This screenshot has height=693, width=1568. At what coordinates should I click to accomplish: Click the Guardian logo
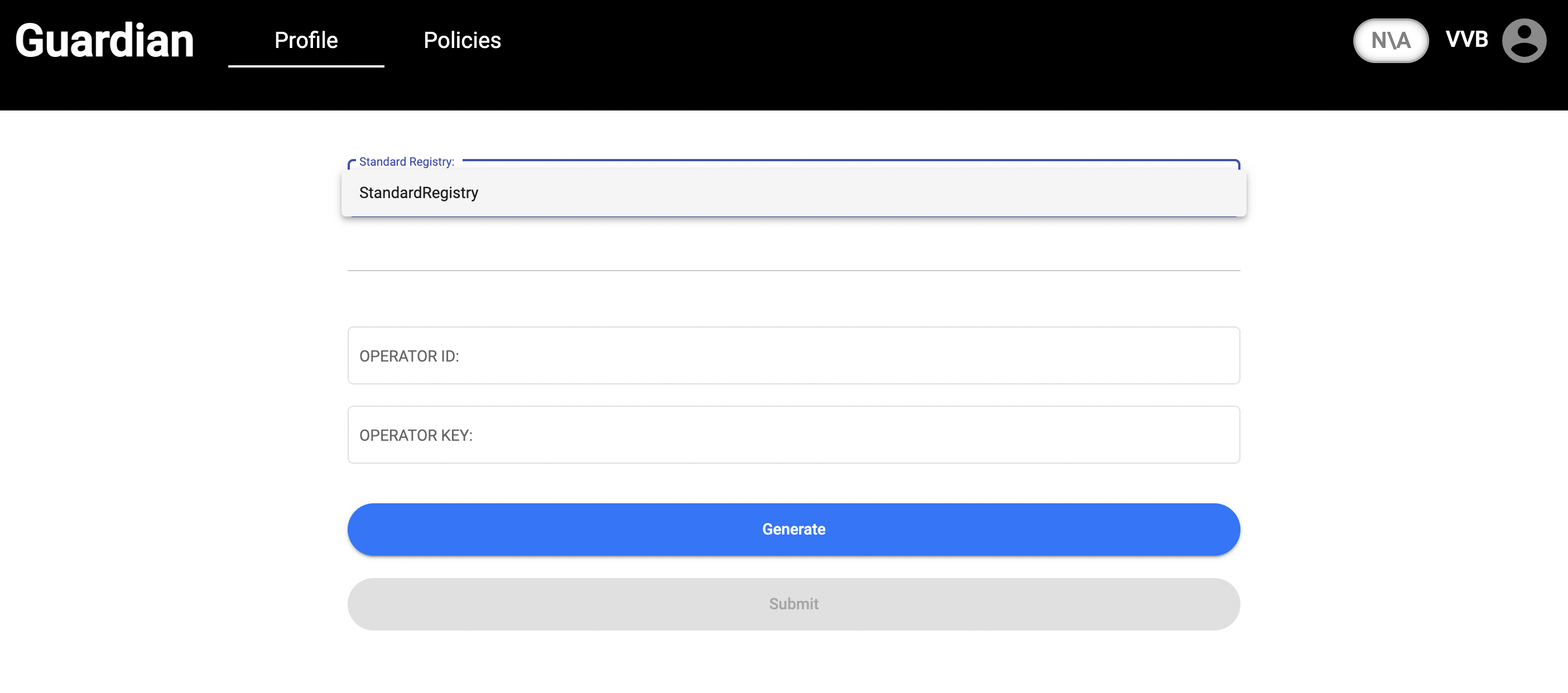pyautogui.click(x=104, y=41)
